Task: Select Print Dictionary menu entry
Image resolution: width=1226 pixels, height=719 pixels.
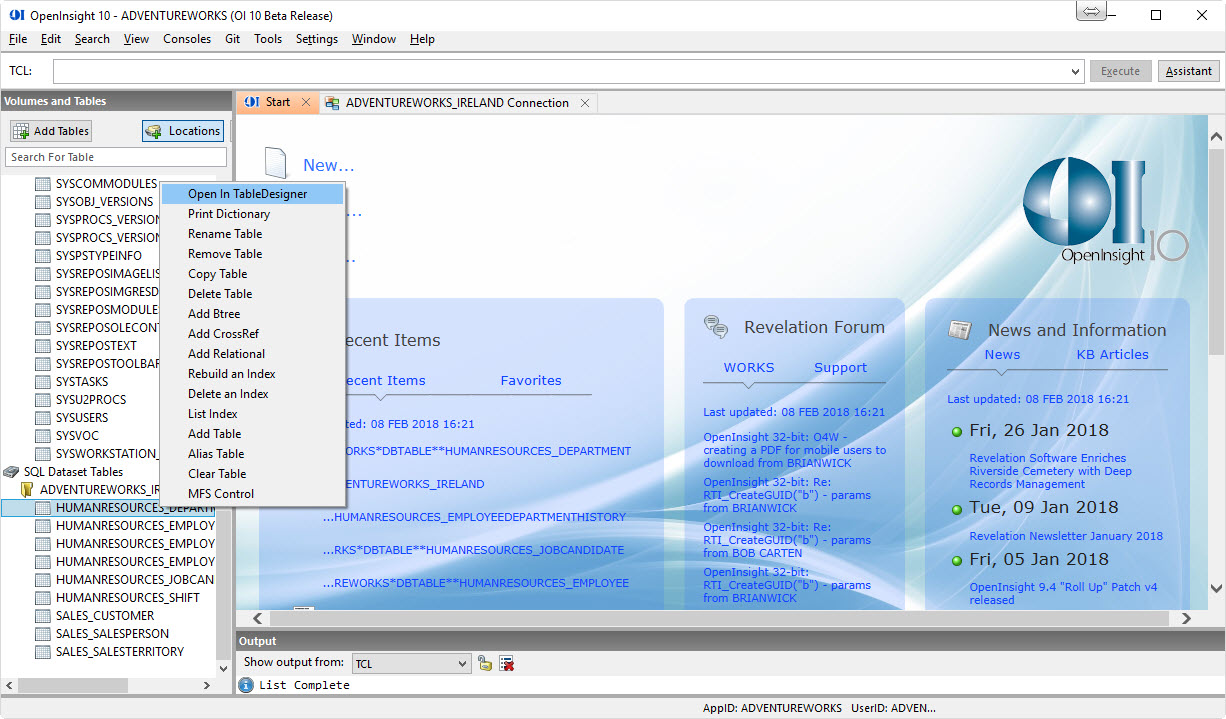Action: coord(252,214)
